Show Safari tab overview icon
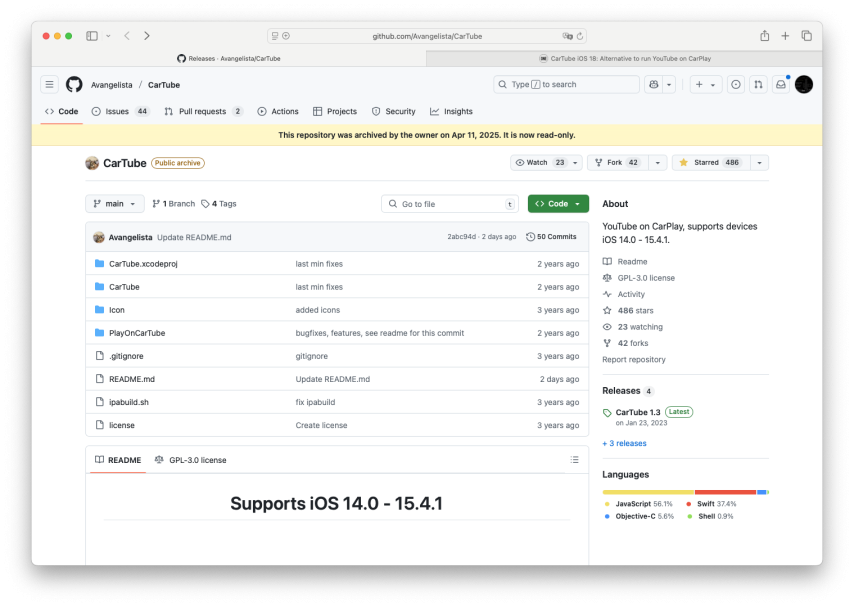This screenshot has width=854, height=607. pyautogui.click(x=807, y=36)
